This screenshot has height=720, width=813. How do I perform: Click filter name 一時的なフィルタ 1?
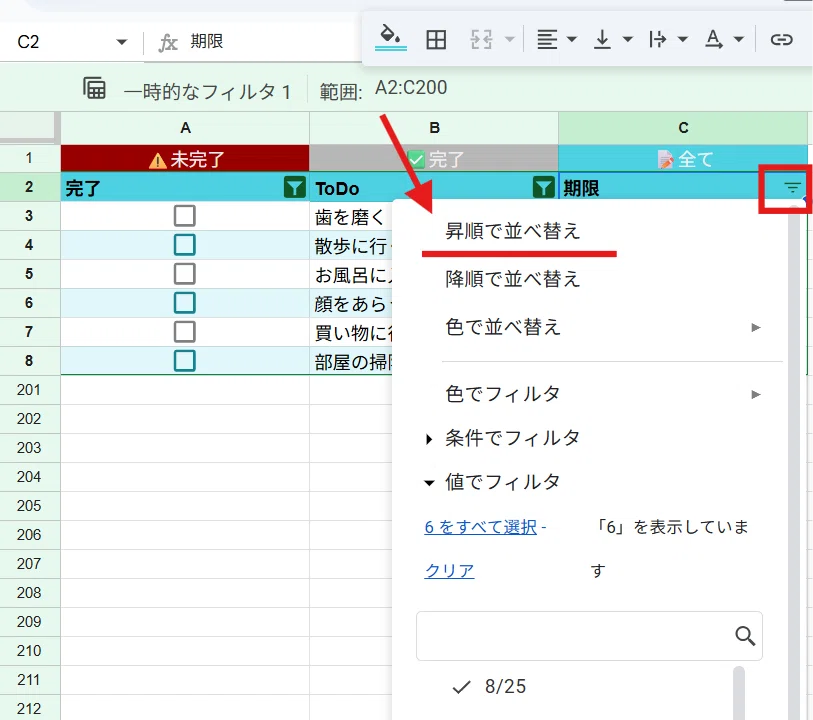207,92
